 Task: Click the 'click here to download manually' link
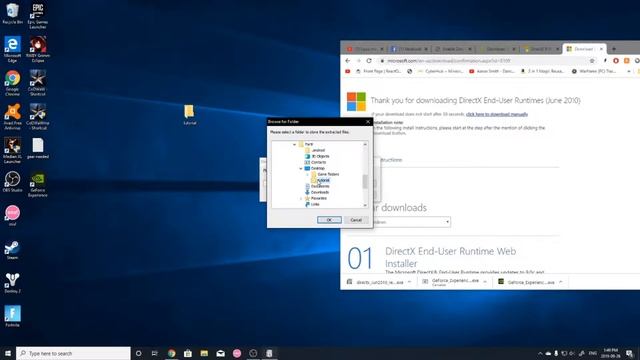click(x=497, y=114)
